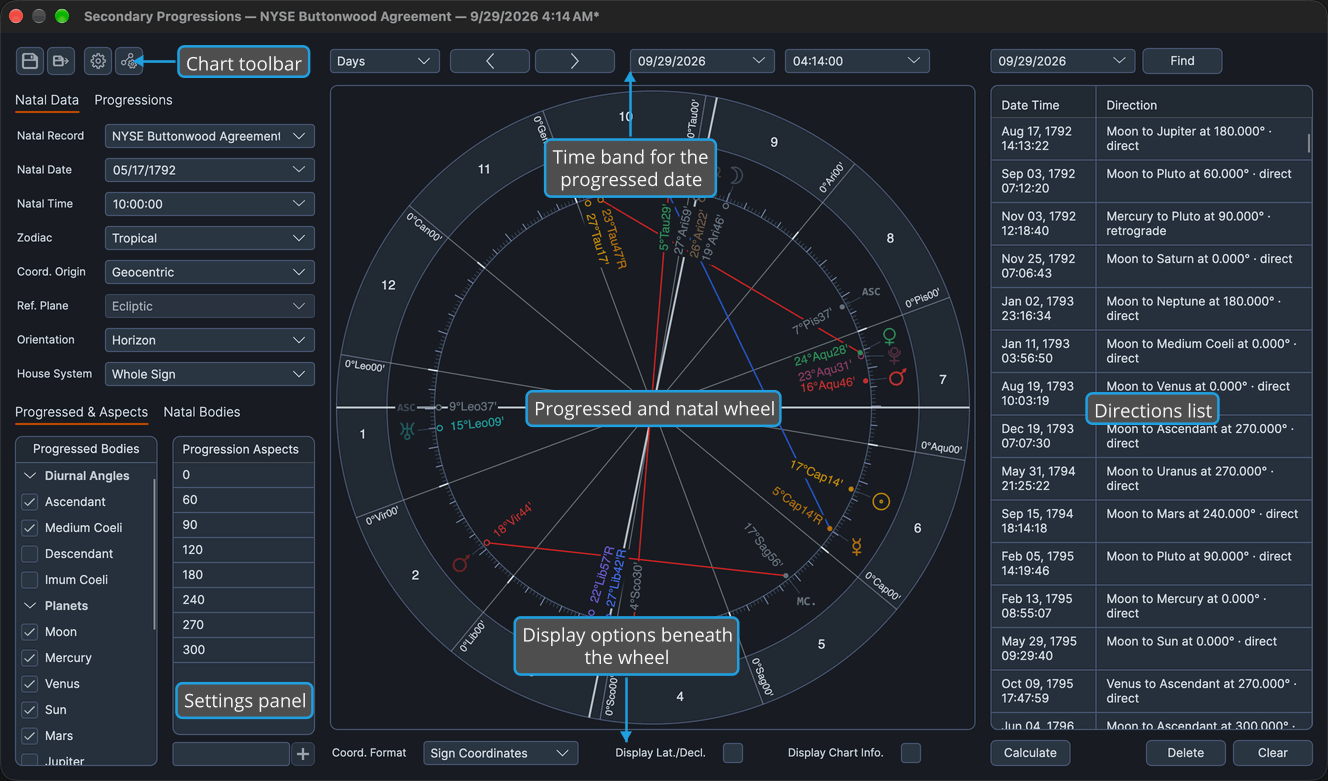This screenshot has height=781, width=1328.
Task: Select the 180 progression aspect row
Action: 244,575
